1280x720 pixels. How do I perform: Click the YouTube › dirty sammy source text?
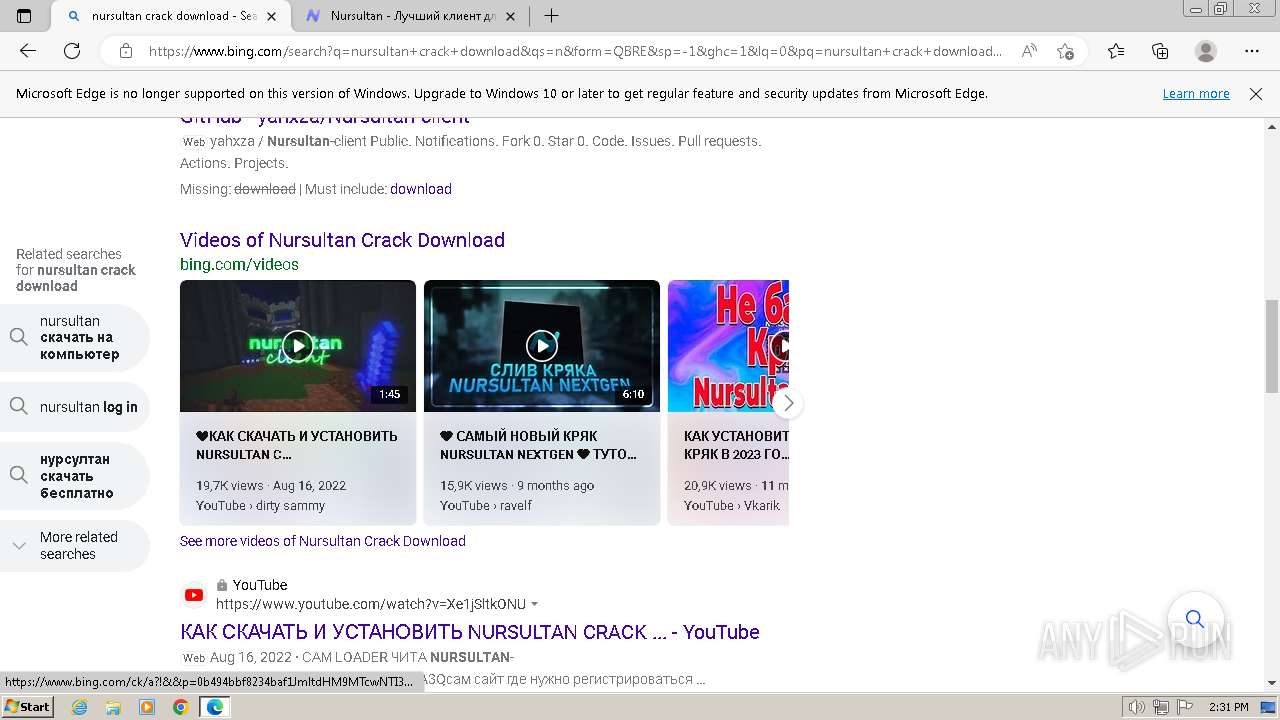point(260,506)
